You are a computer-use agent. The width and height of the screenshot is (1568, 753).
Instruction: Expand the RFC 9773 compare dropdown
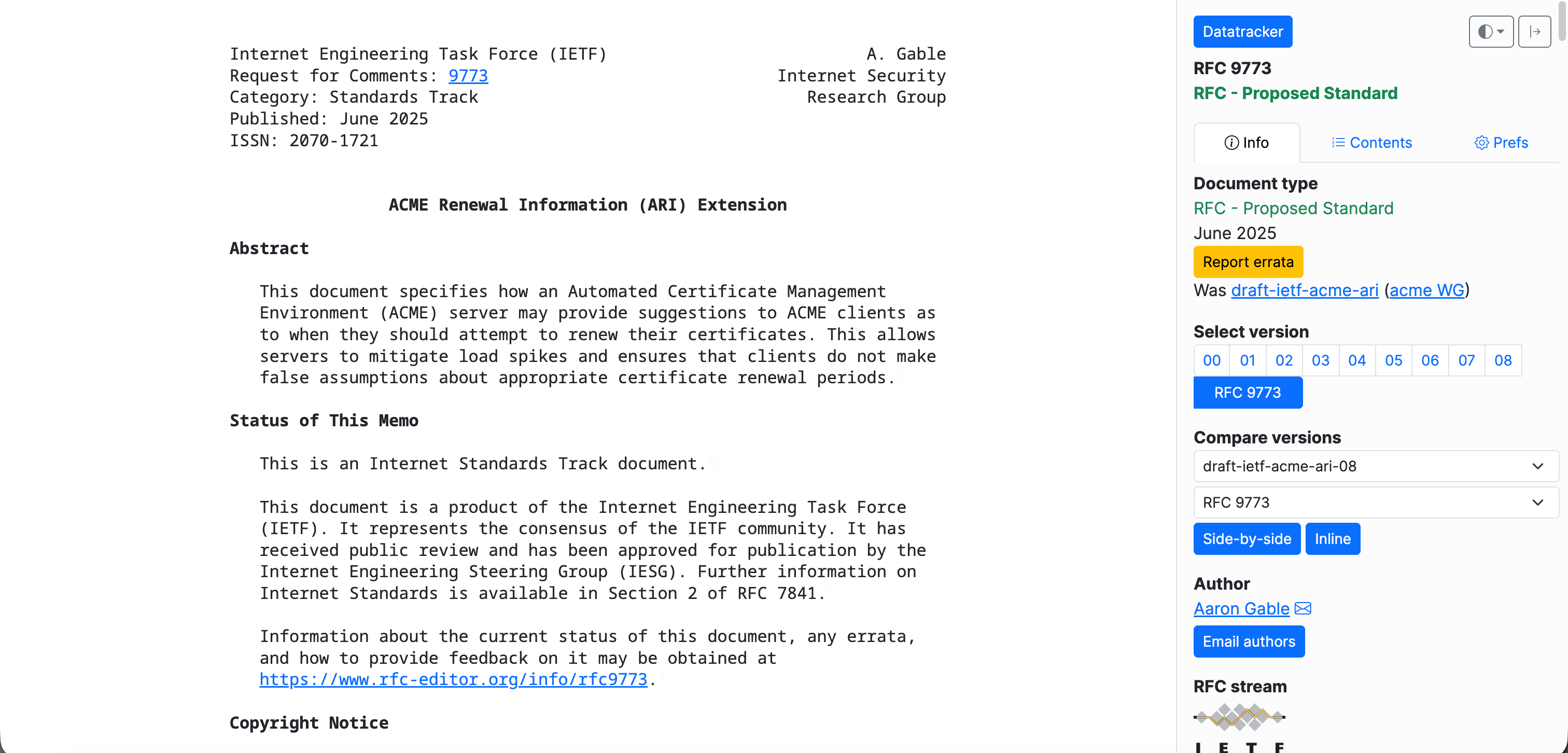tap(1375, 503)
